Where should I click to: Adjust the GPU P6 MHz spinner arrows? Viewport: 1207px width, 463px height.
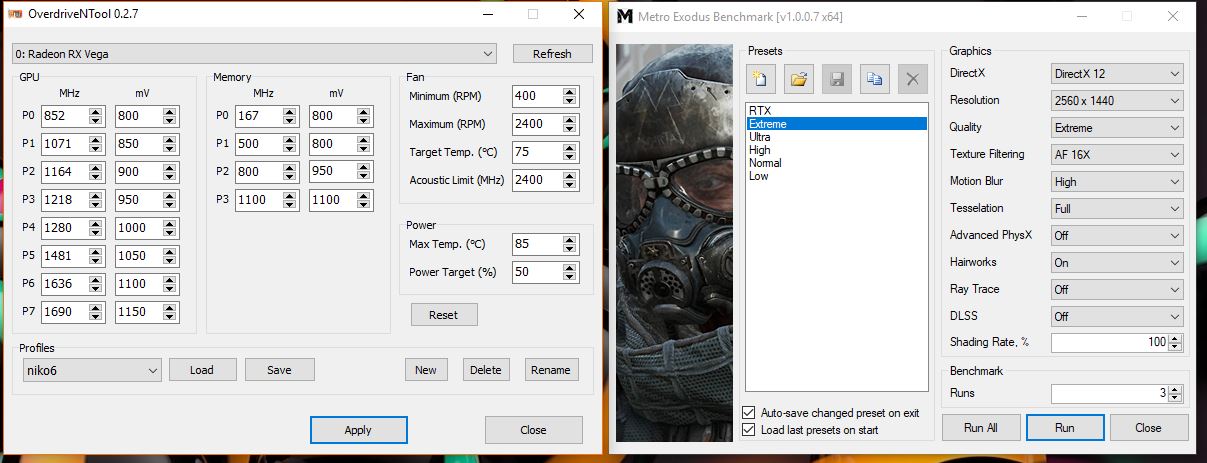(95, 284)
